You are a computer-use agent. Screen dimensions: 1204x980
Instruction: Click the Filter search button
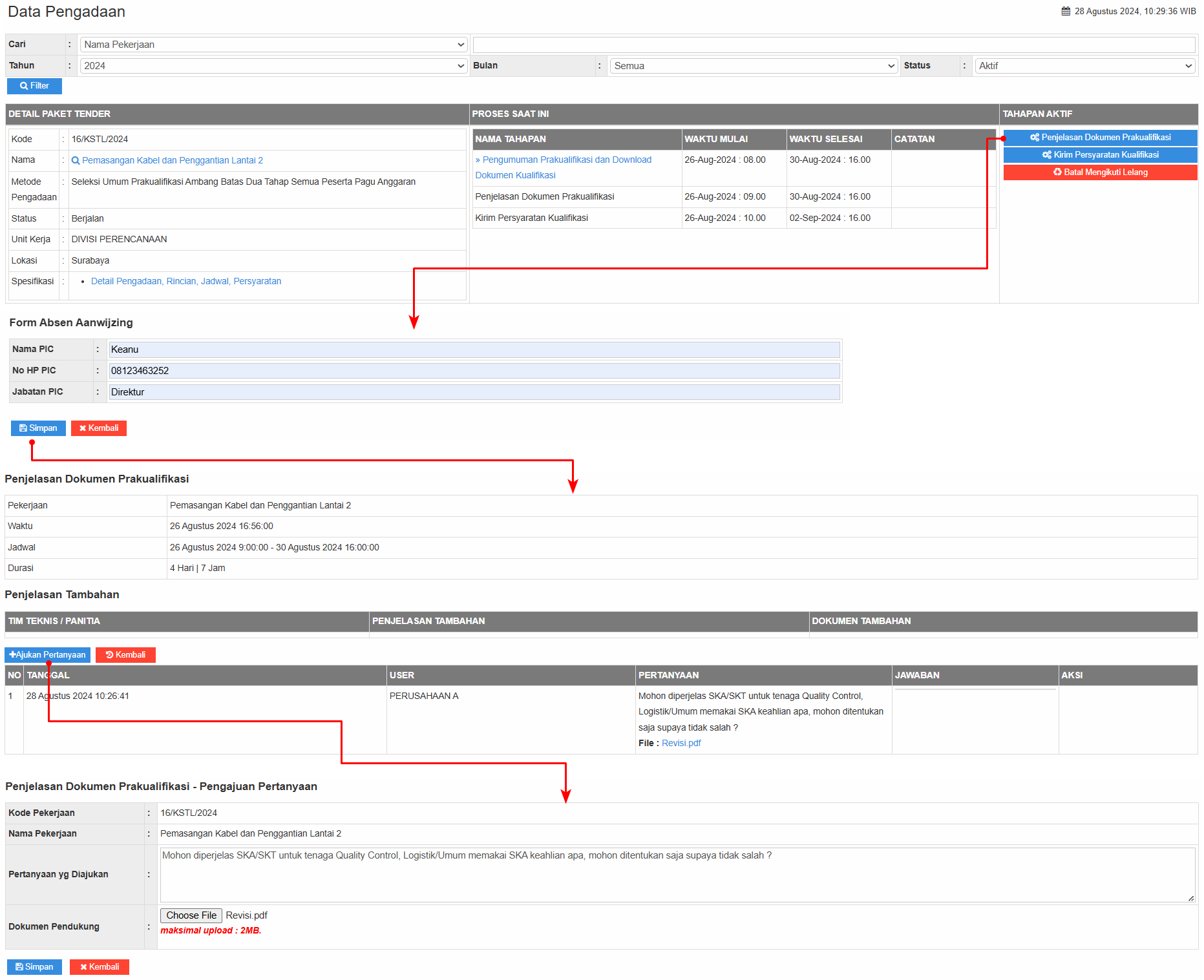pyautogui.click(x=34, y=86)
